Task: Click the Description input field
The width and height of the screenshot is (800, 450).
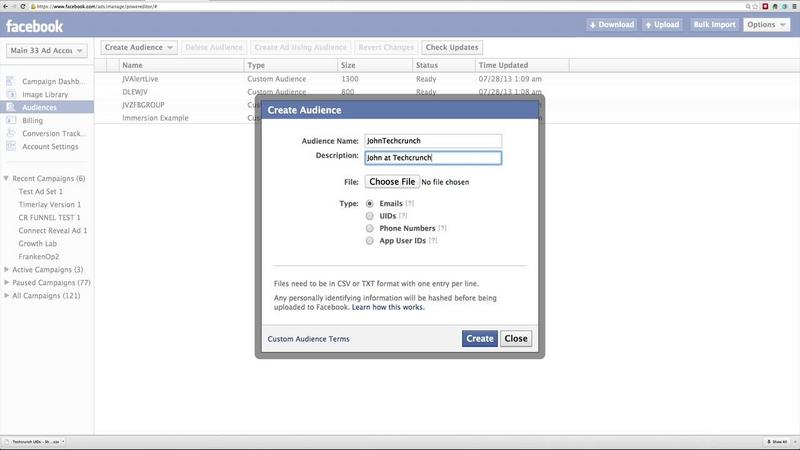Action: pos(433,158)
